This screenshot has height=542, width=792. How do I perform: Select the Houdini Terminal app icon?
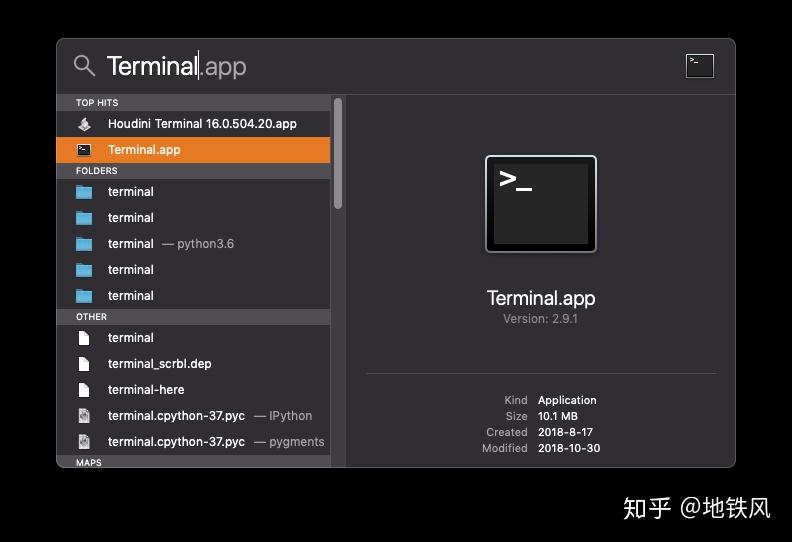click(84, 124)
